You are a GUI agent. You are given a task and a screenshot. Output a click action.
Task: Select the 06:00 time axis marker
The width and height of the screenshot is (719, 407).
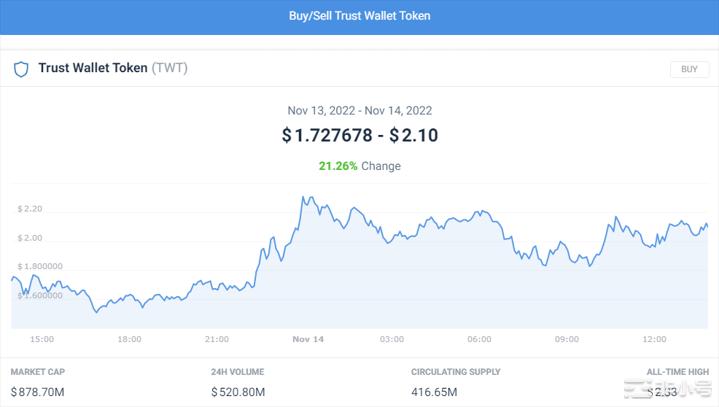[479, 340]
